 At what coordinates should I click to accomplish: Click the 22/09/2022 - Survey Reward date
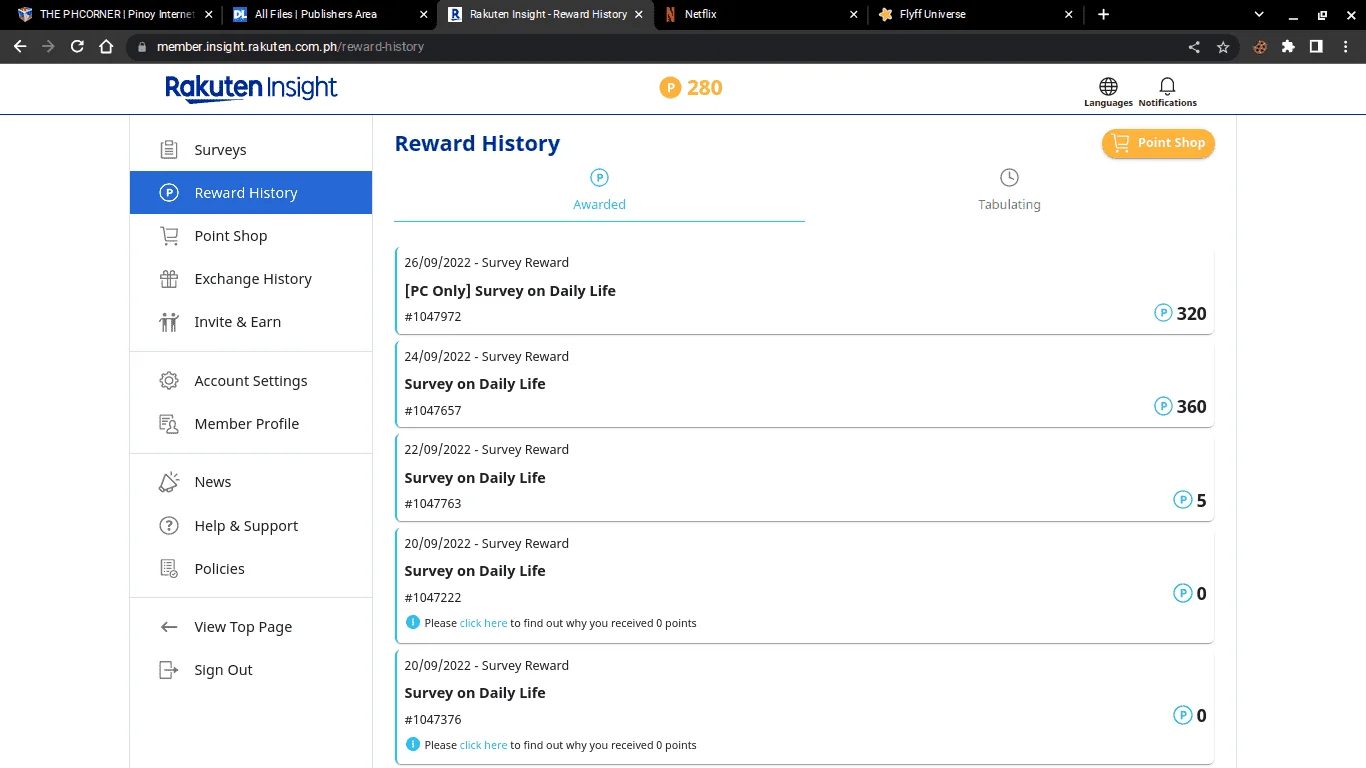coord(487,450)
